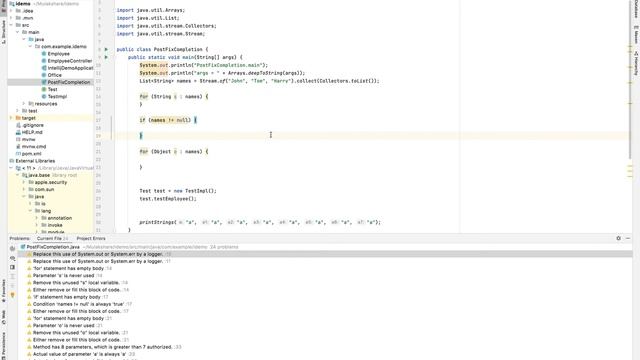Open the Database tool window stripe
Viewport: 640px width, 360px height.
tap(636, 9)
